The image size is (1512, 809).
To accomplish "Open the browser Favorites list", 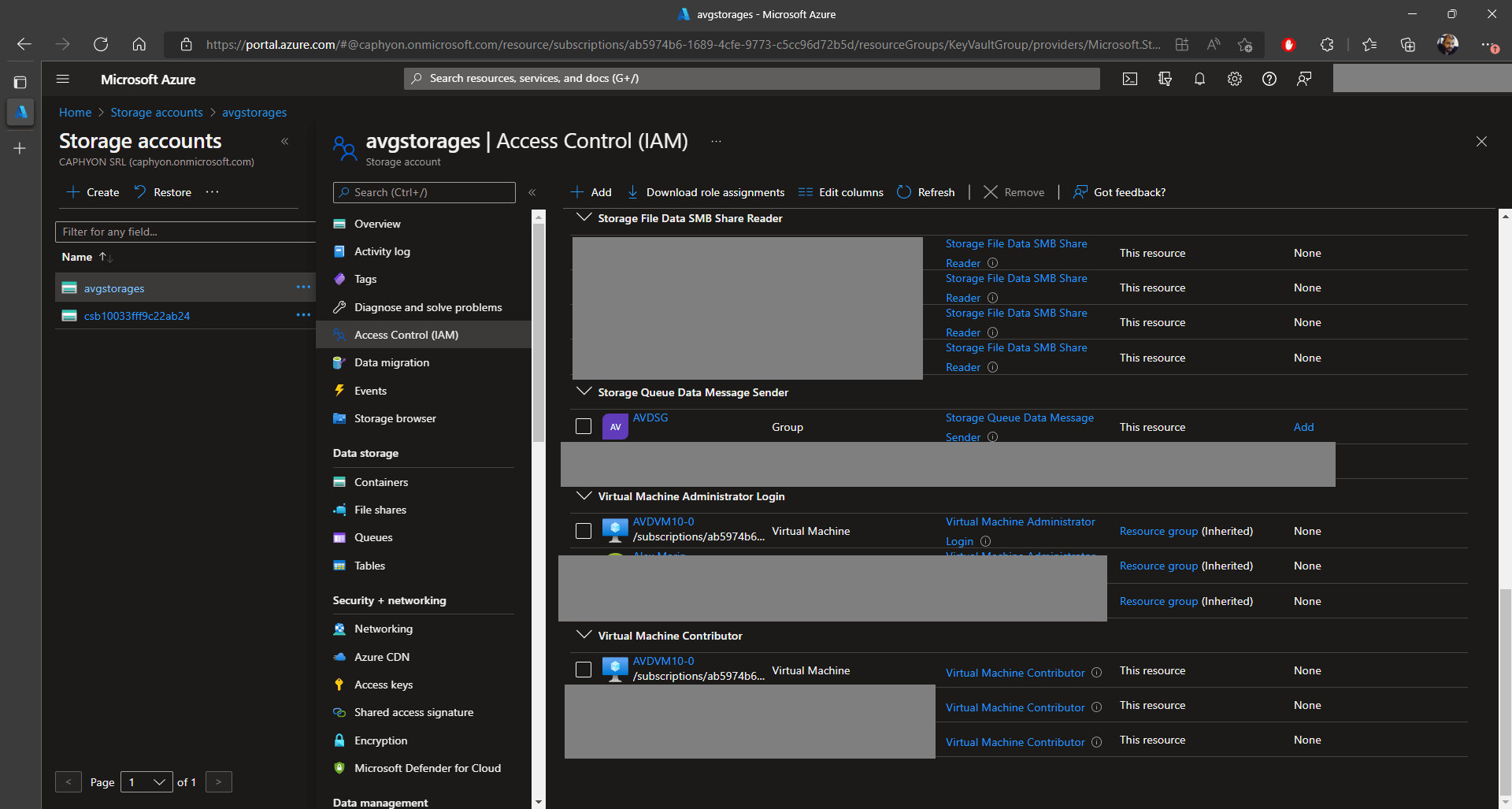I will (x=1369, y=45).
